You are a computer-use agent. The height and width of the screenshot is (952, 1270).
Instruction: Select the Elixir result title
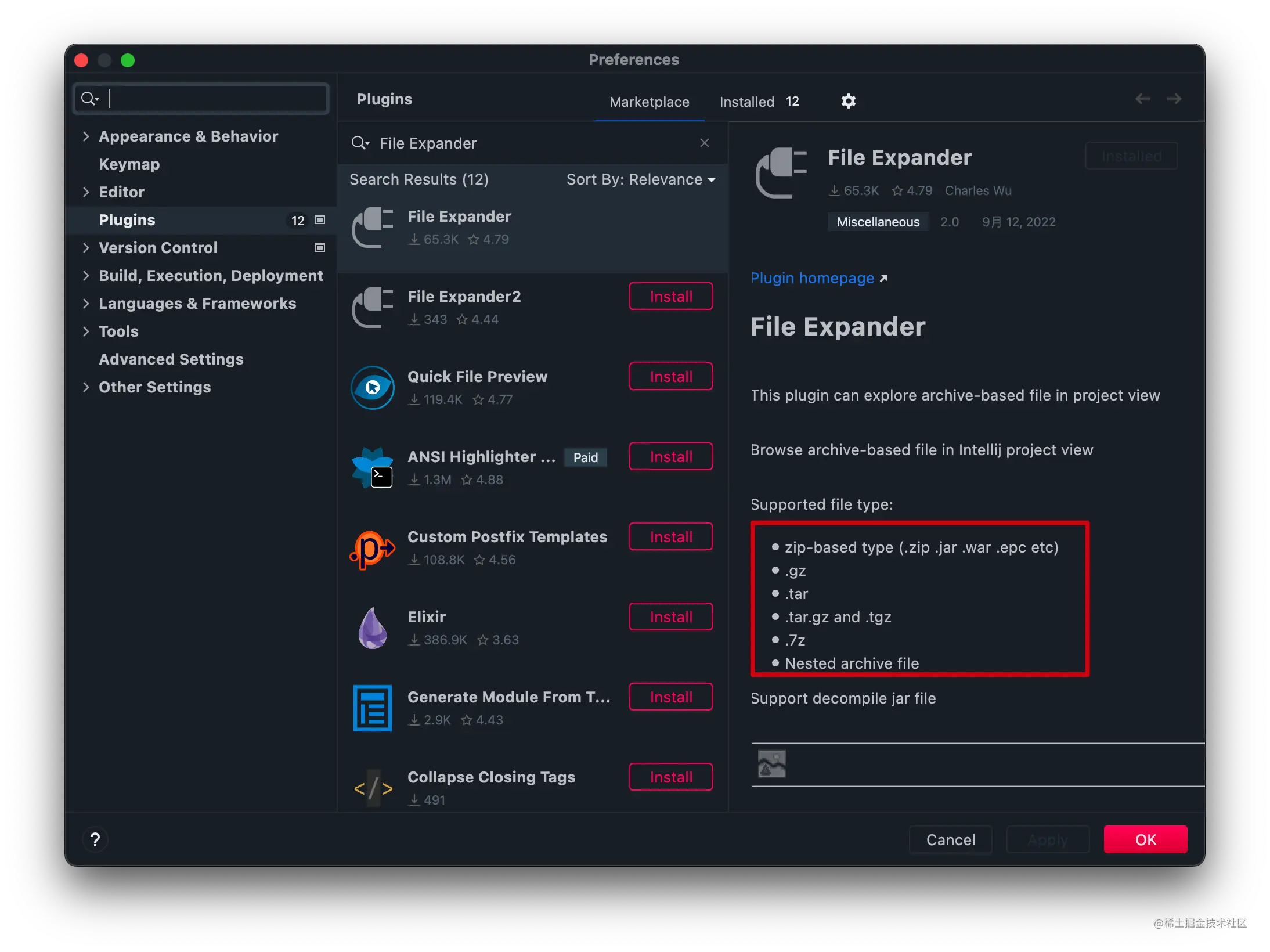(427, 617)
